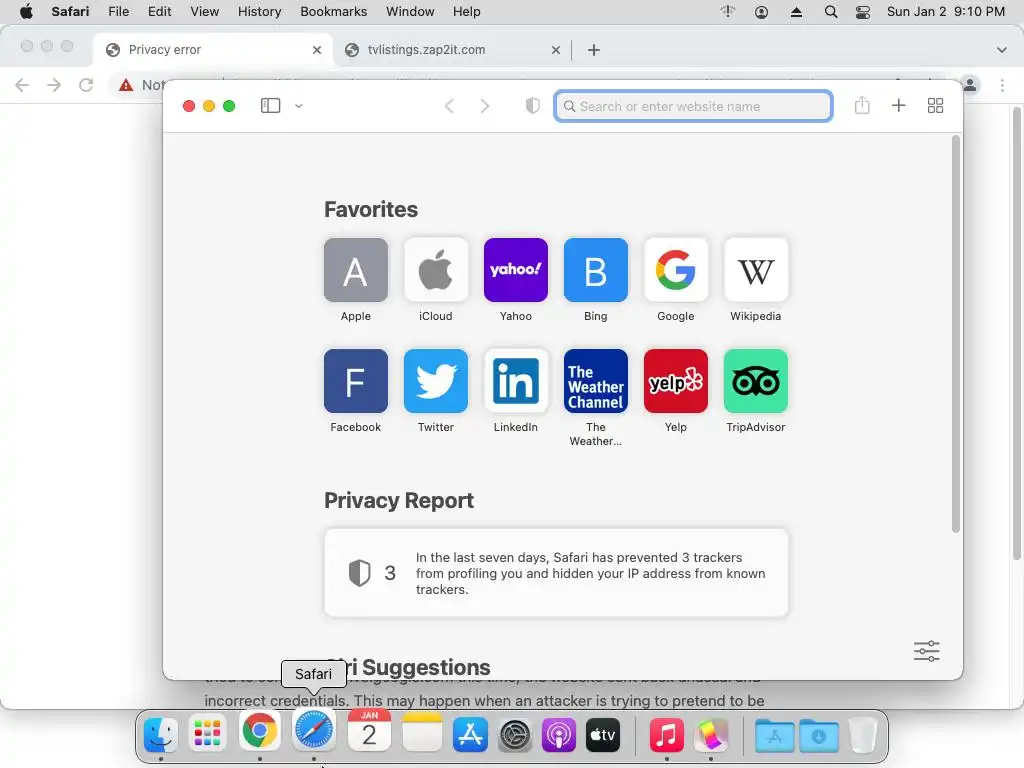The width and height of the screenshot is (1024, 768).
Task: Open Notes from the Dock
Action: tap(422, 733)
